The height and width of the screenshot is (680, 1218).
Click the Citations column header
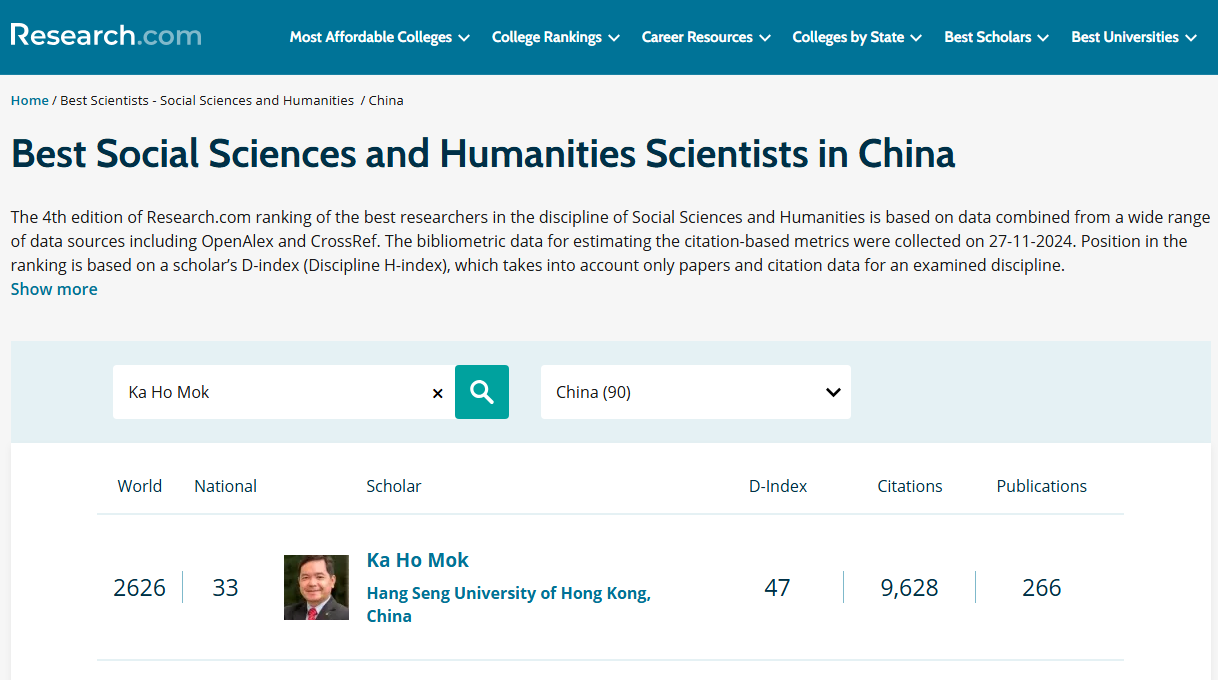point(910,486)
